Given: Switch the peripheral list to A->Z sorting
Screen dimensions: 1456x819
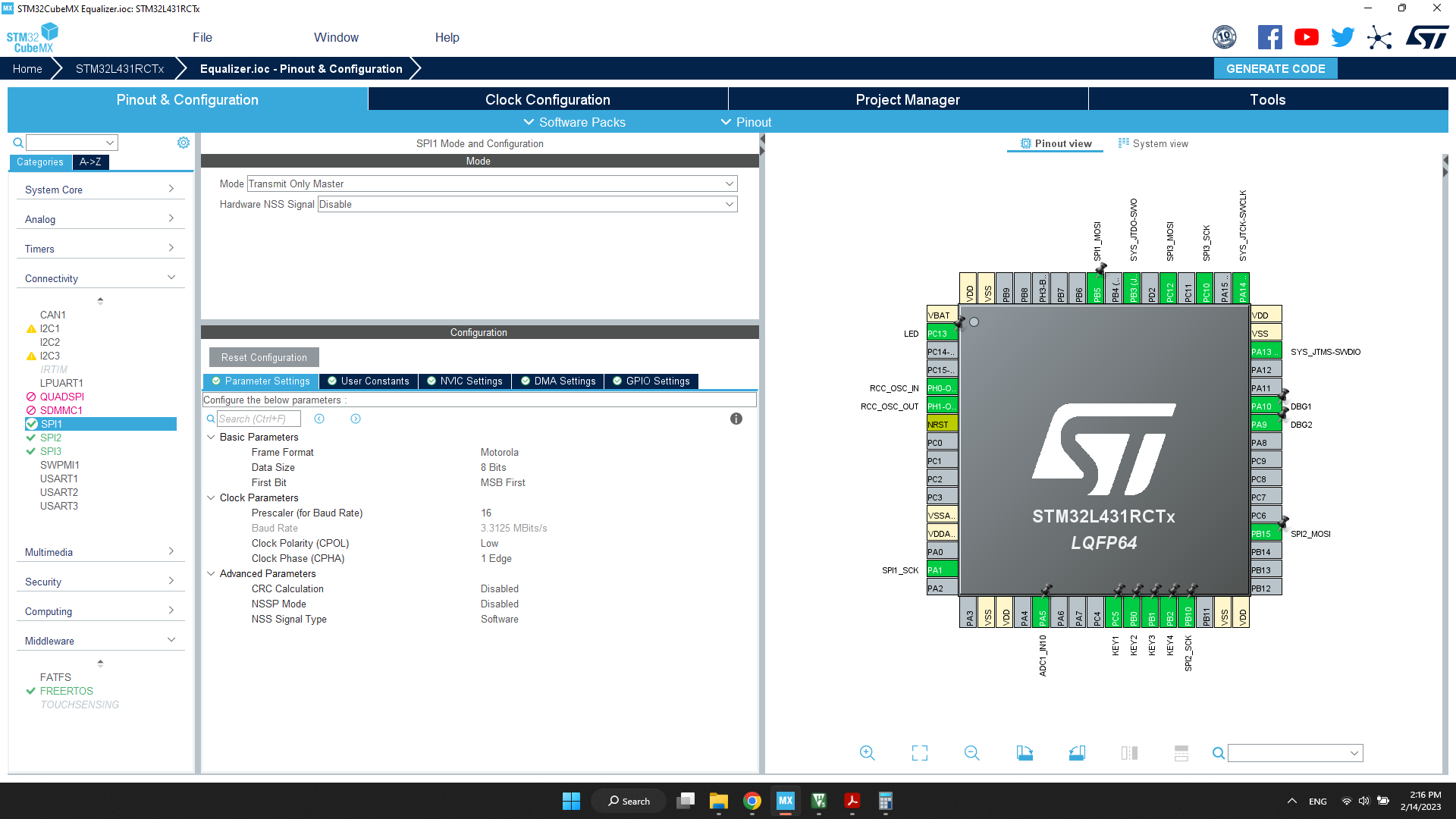Looking at the screenshot, I should tap(90, 162).
